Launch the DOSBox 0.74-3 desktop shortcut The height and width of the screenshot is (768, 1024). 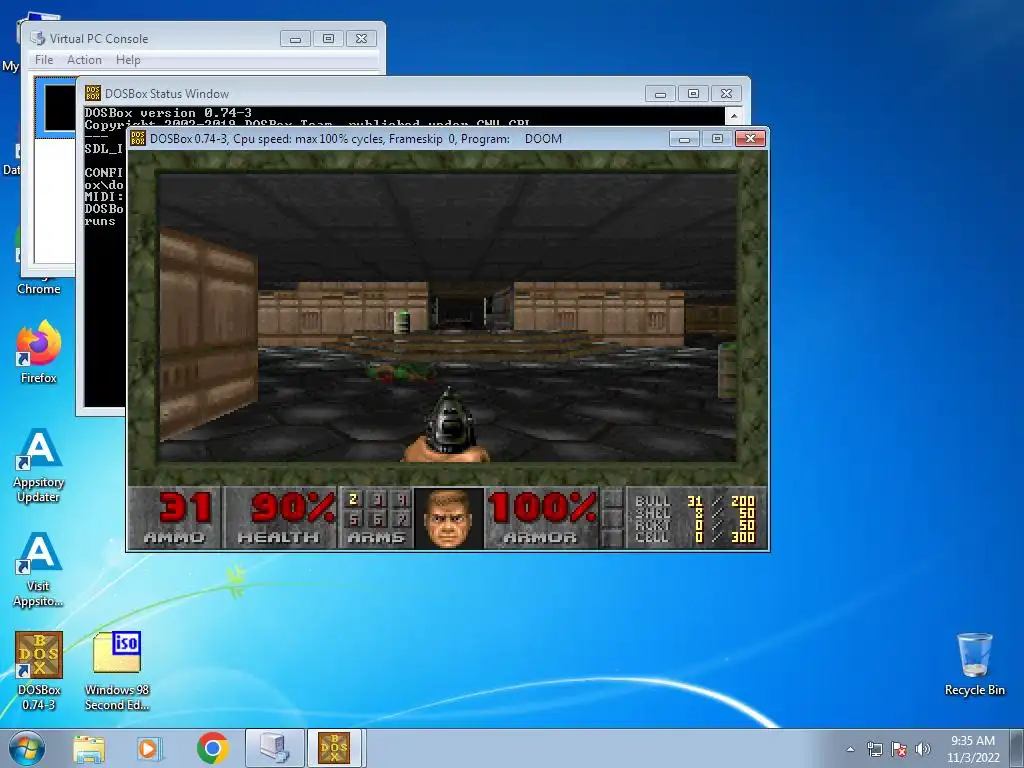[39, 671]
